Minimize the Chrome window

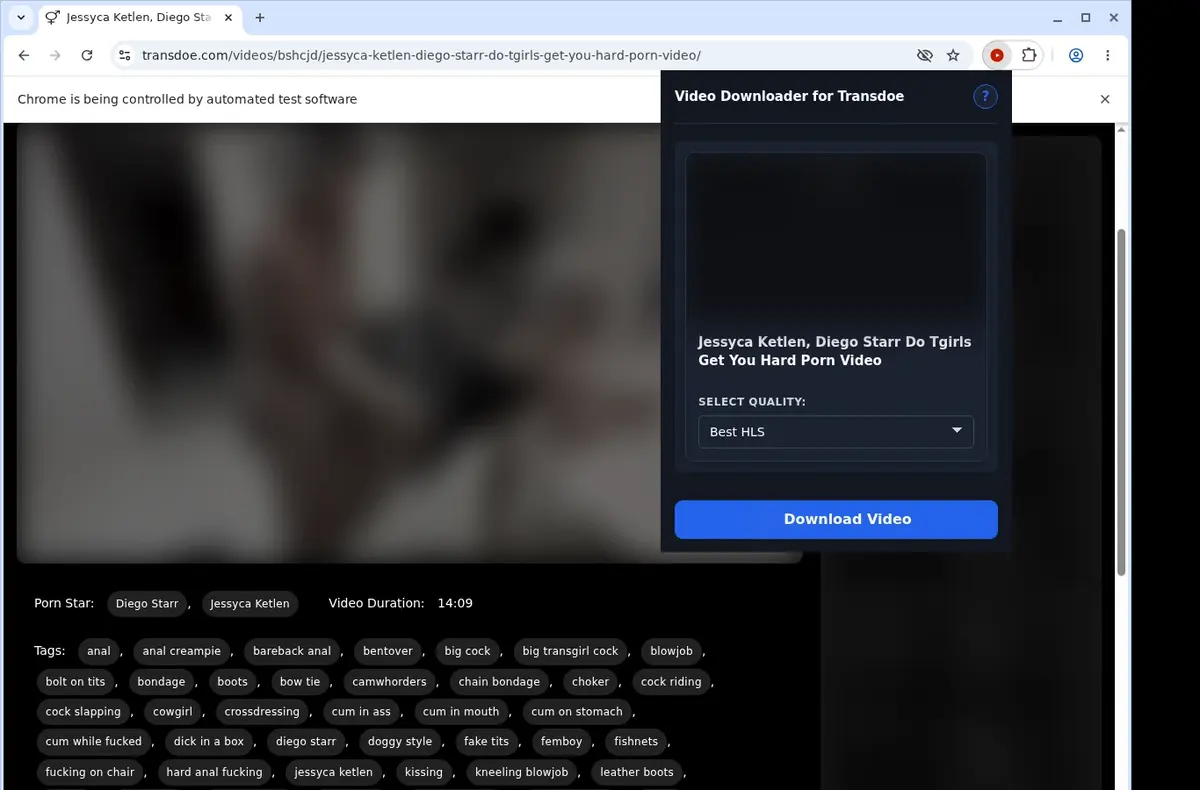coord(1060,18)
